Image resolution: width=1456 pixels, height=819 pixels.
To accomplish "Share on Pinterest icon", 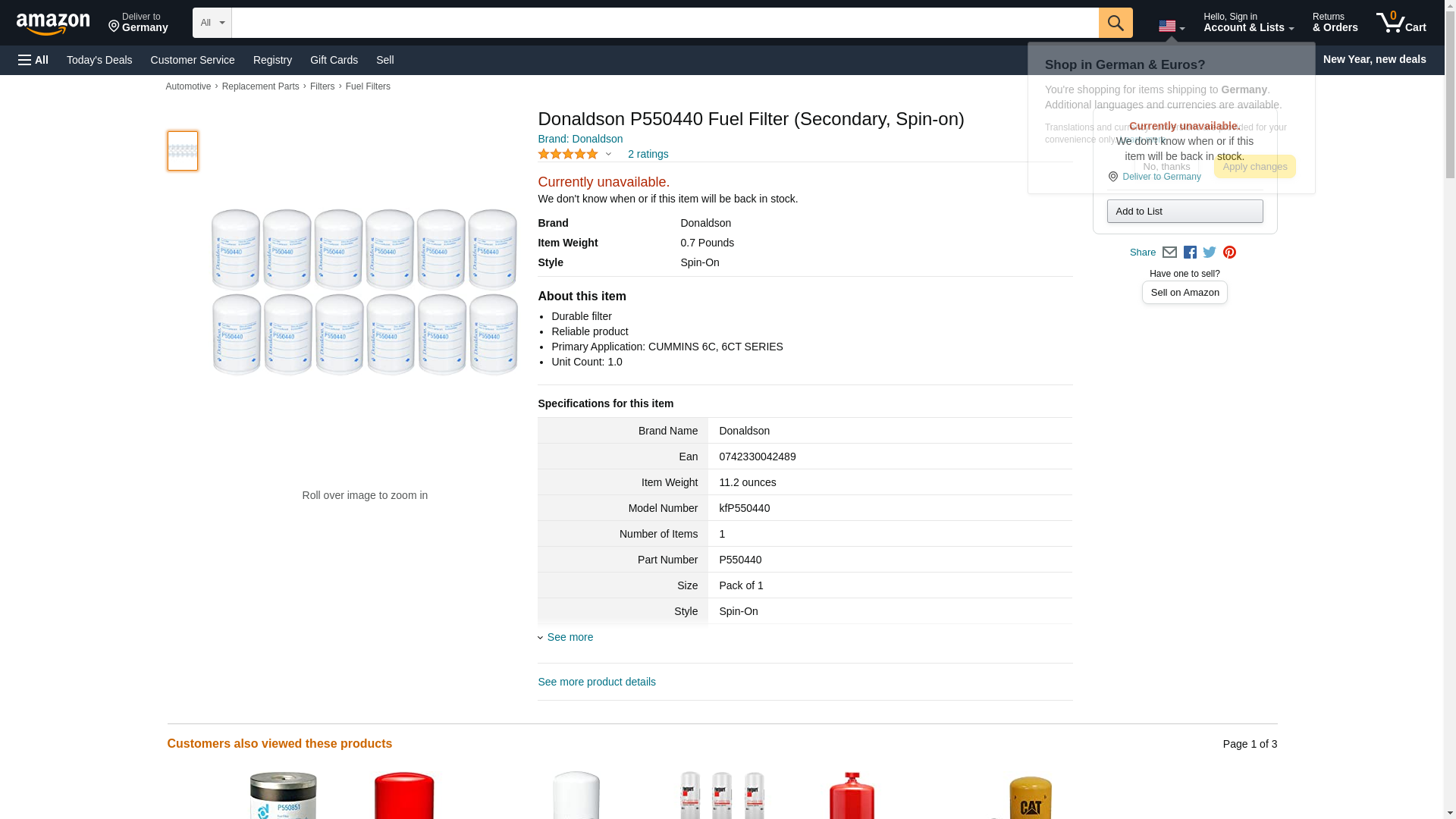I will 1229,253.
